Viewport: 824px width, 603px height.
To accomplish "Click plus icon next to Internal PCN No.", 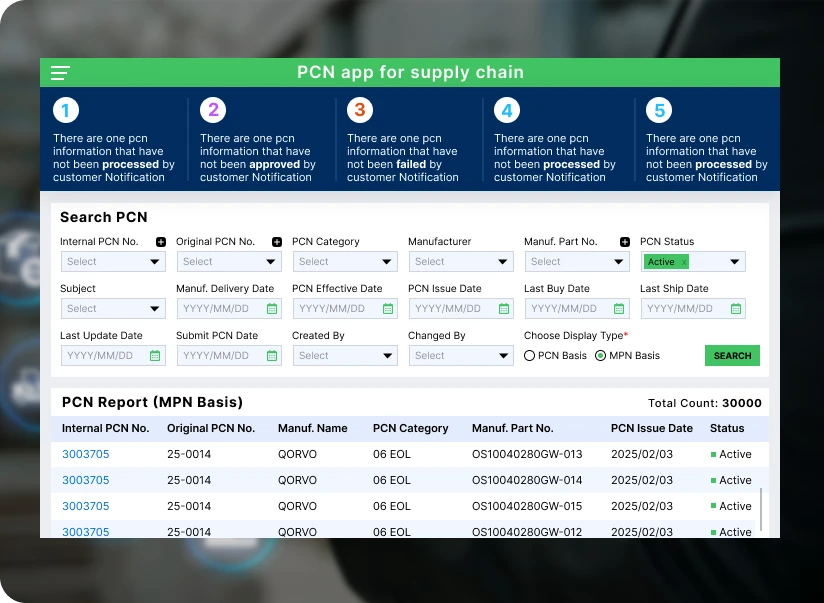I will [161, 242].
